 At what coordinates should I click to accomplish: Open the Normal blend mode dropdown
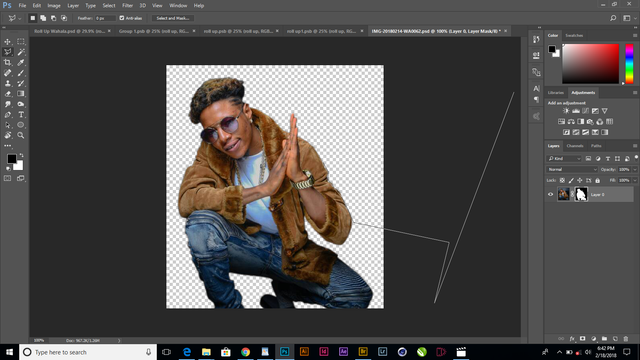coord(572,169)
